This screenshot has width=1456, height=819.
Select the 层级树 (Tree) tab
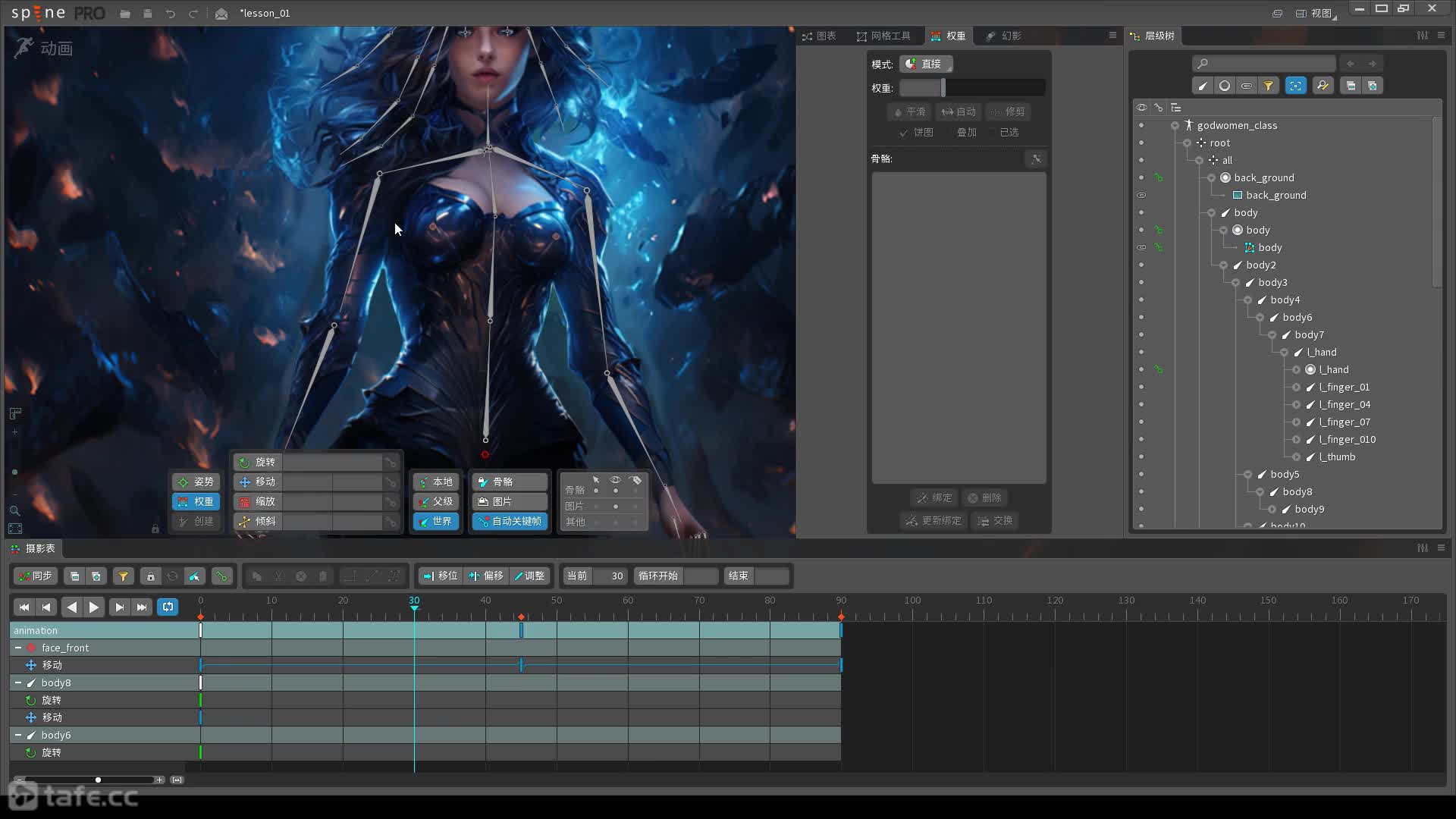coord(1152,36)
